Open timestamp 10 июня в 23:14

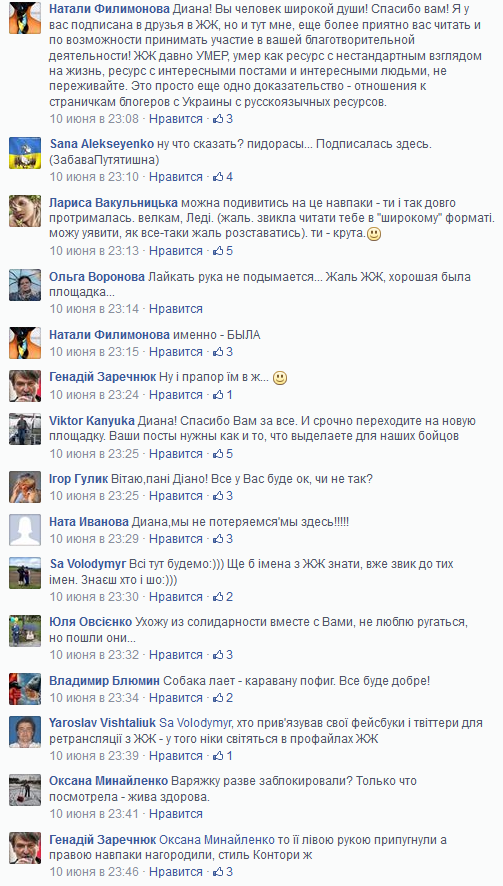pos(94,309)
